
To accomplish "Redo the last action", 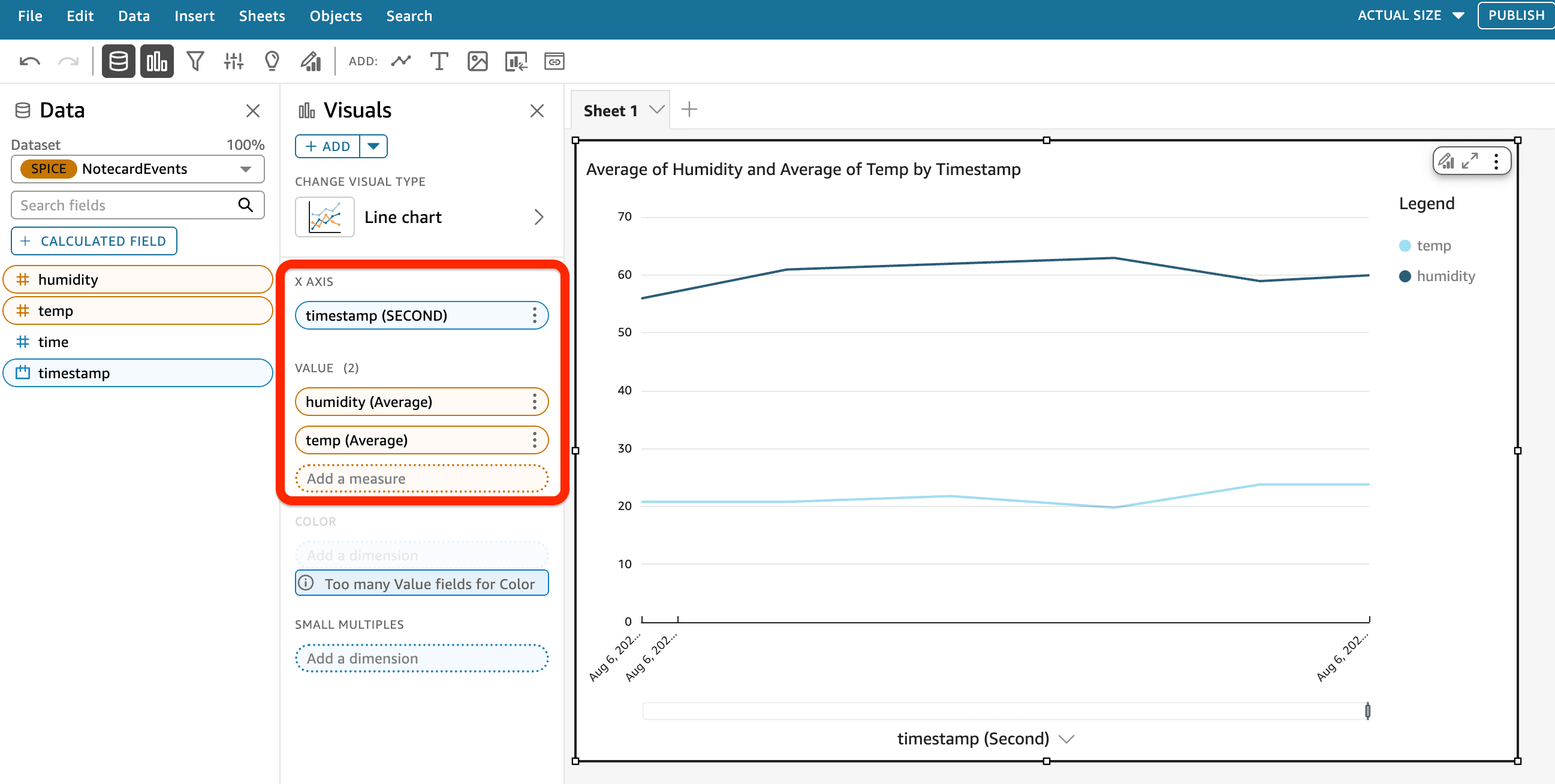I will pyautogui.click(x=68, y=61).
